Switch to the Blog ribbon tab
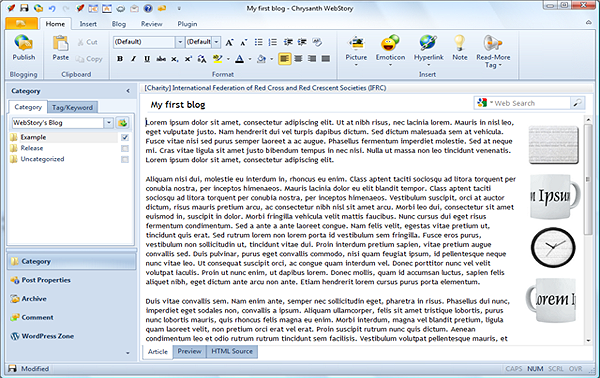 tap(119, 24)
